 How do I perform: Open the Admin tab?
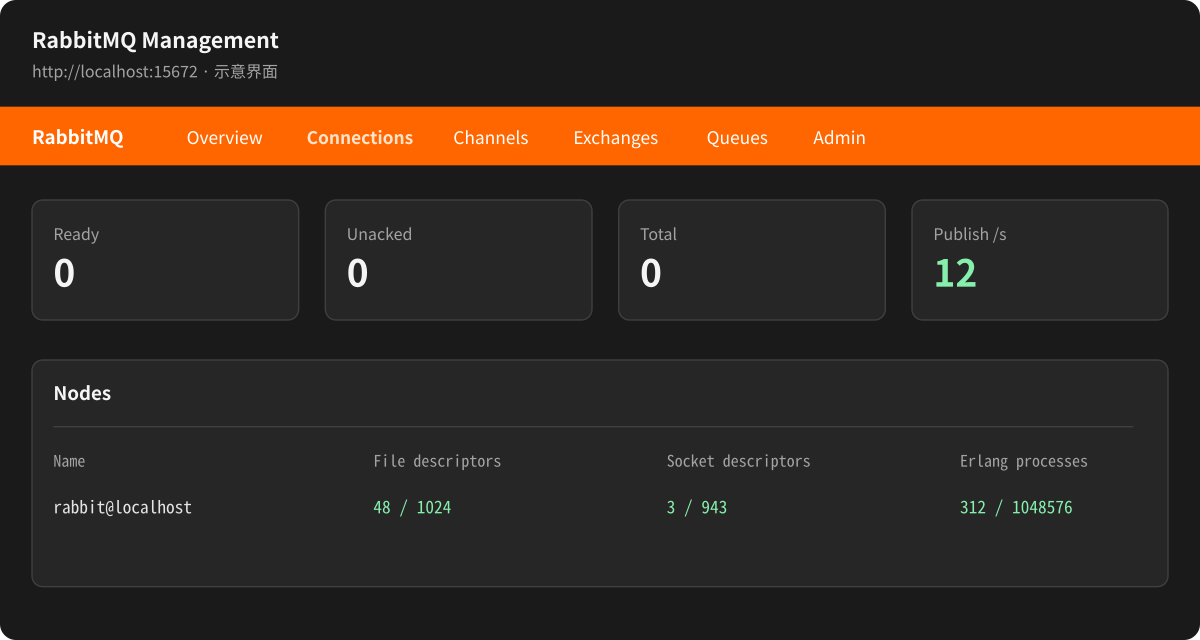click(839, 138)
